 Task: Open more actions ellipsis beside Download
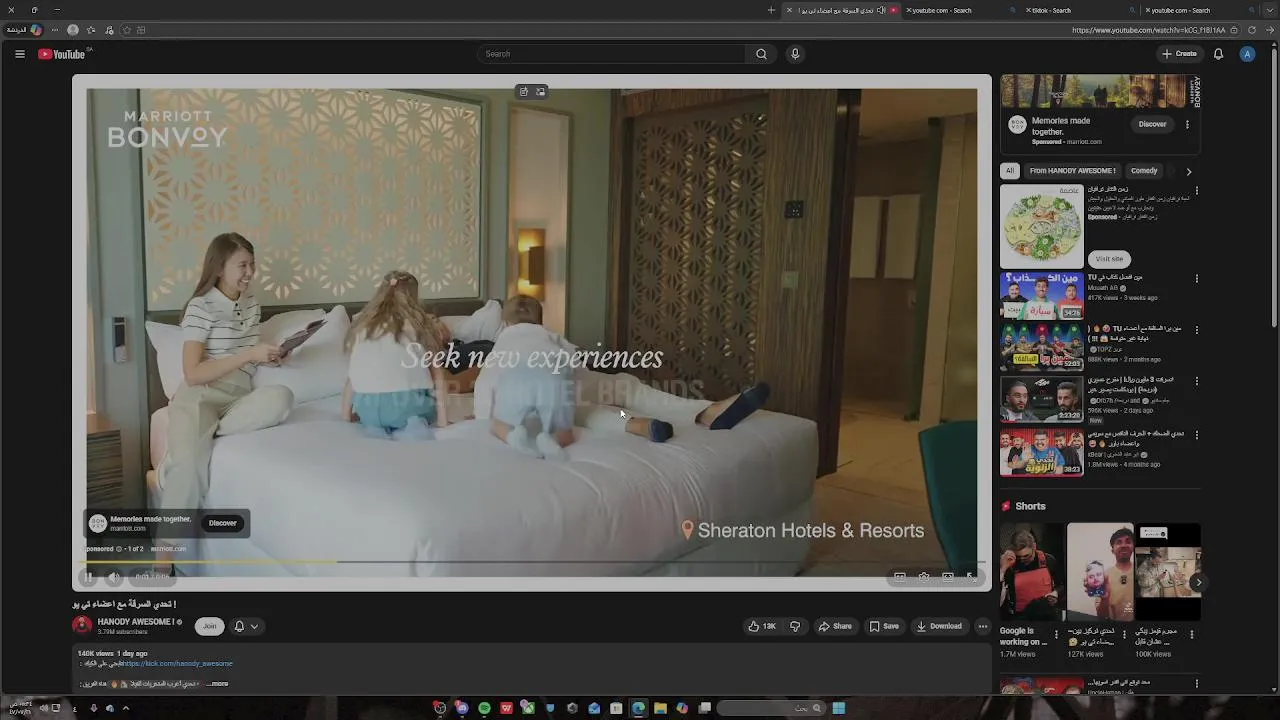(x=983, y=626)
